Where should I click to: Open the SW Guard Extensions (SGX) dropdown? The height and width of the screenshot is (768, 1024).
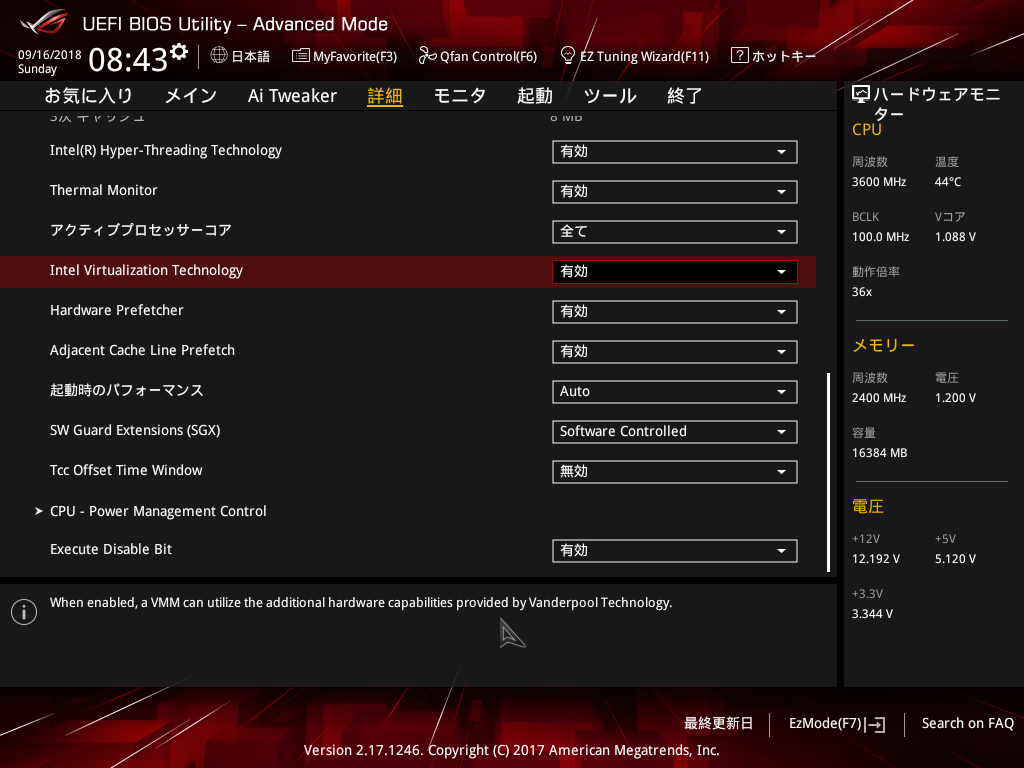click(674, 431)
